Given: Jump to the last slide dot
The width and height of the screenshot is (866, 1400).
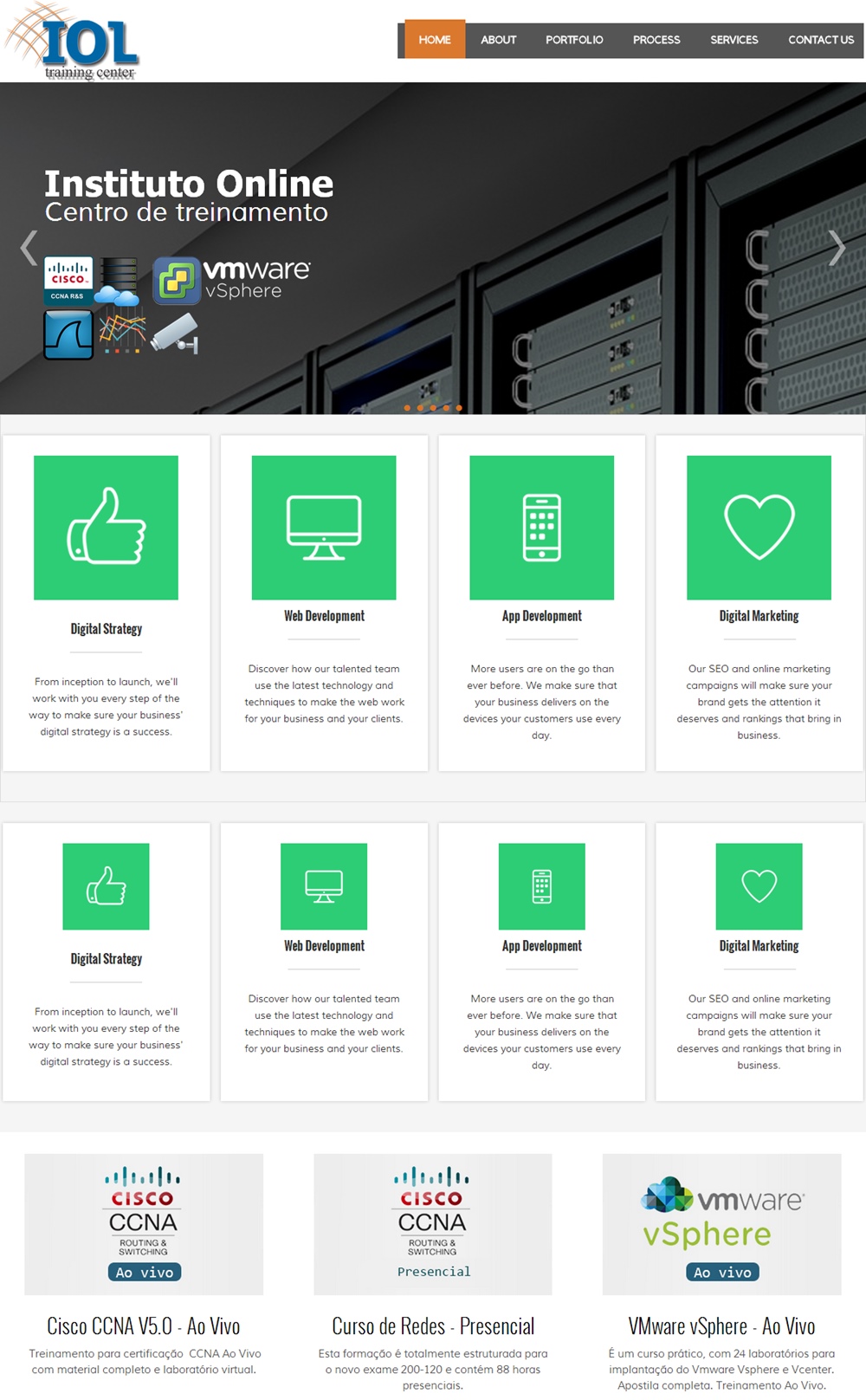Looking at the screenshot, I should [459, 407].
